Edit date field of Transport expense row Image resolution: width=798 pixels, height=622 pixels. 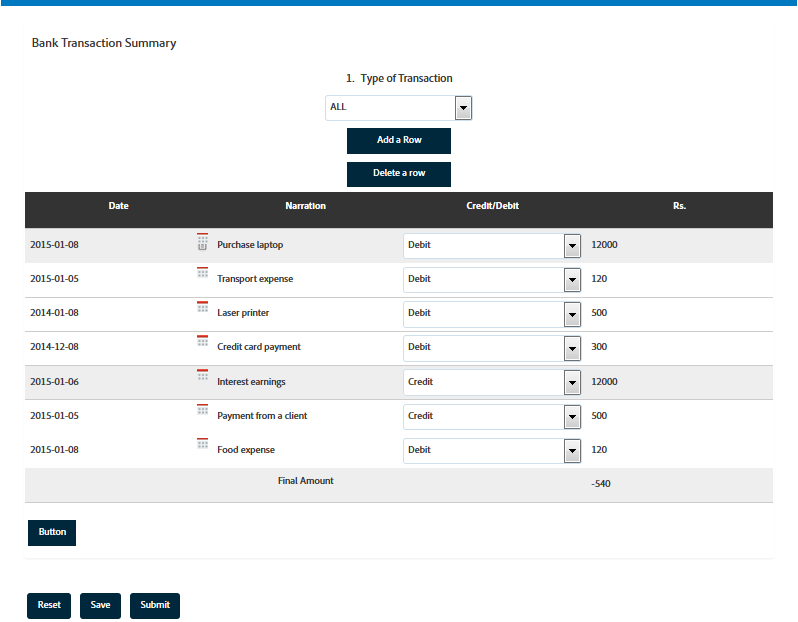54,279
